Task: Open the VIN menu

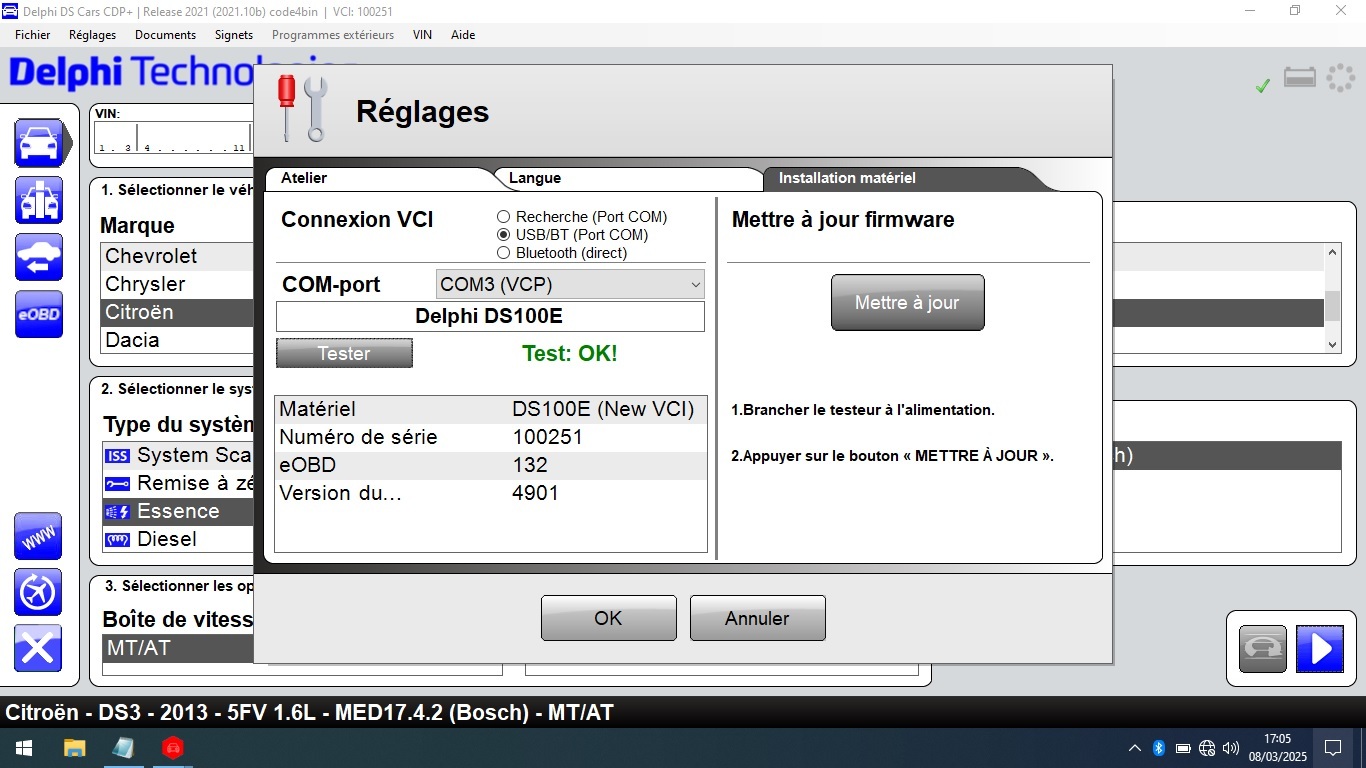Action: tap(422, 34)
